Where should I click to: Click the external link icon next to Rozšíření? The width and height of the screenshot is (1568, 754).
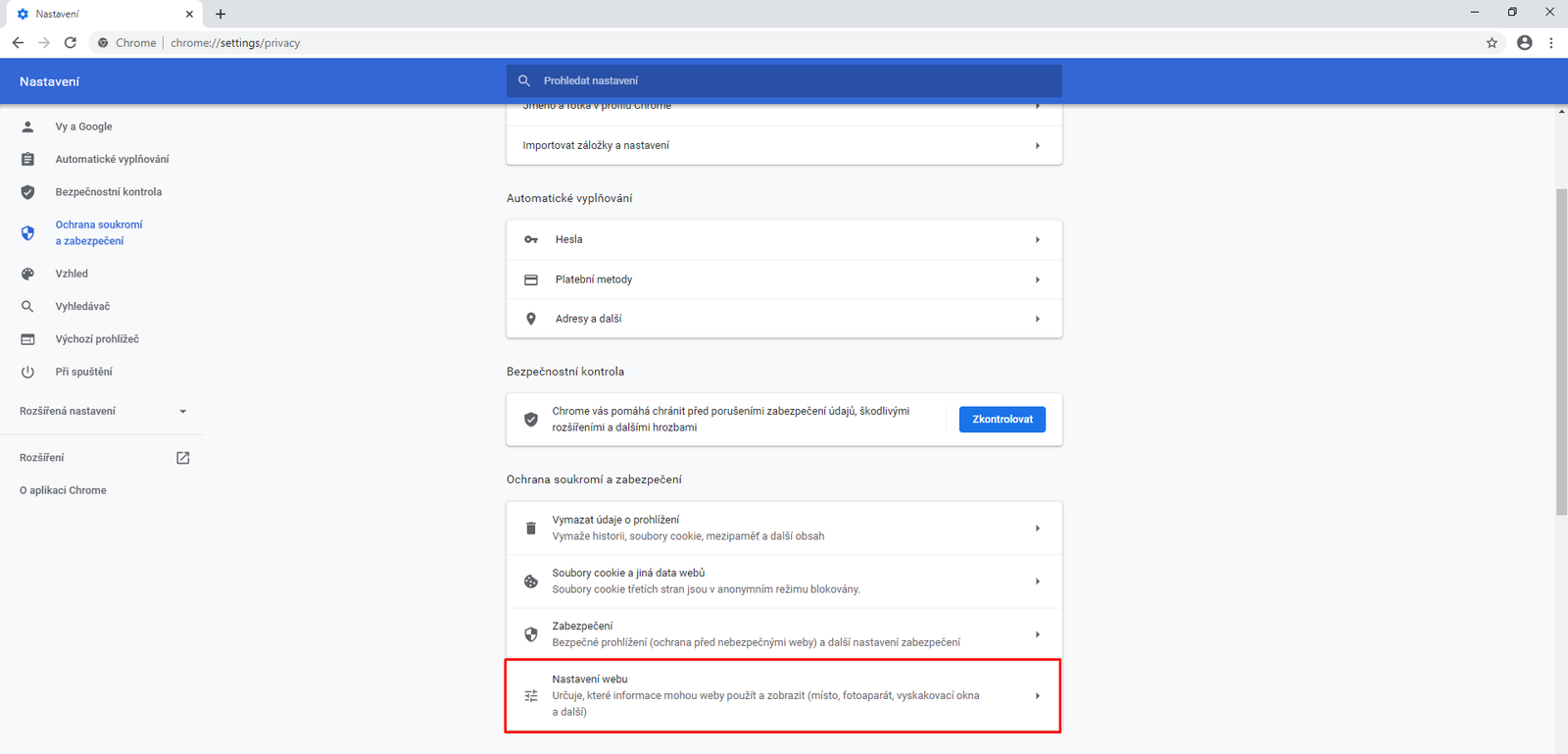point(182,458)
